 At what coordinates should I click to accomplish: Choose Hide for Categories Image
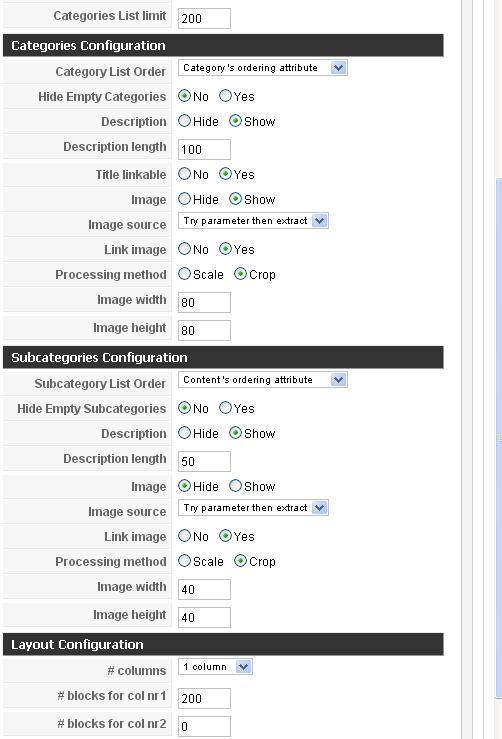tap(184, 199)
